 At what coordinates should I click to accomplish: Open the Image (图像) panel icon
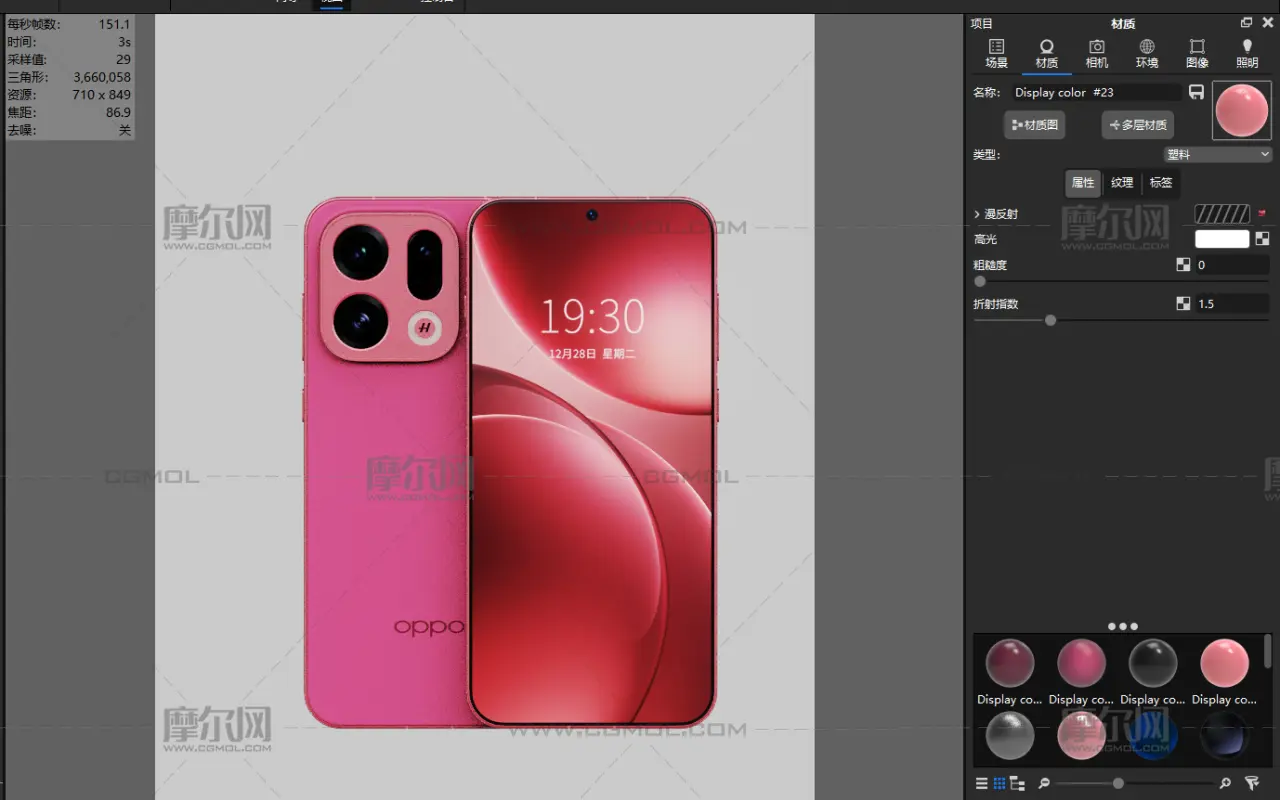(1197, 53)
